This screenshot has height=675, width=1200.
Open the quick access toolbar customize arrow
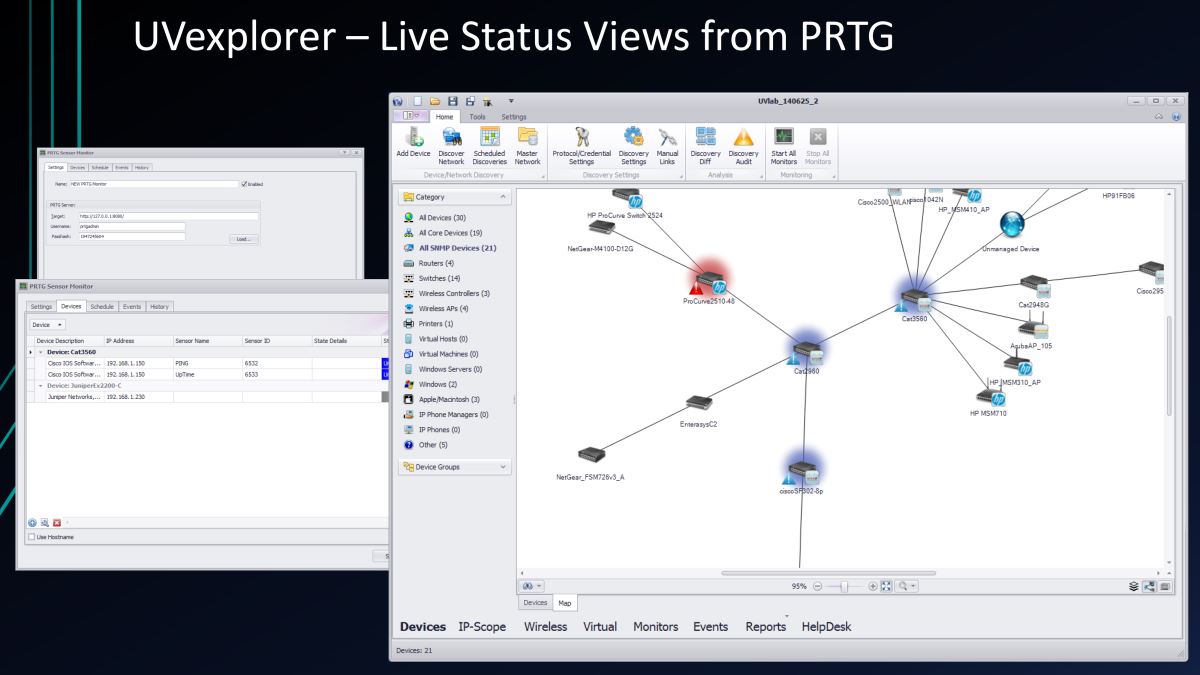pyautogui.click(x=512, y=102)
